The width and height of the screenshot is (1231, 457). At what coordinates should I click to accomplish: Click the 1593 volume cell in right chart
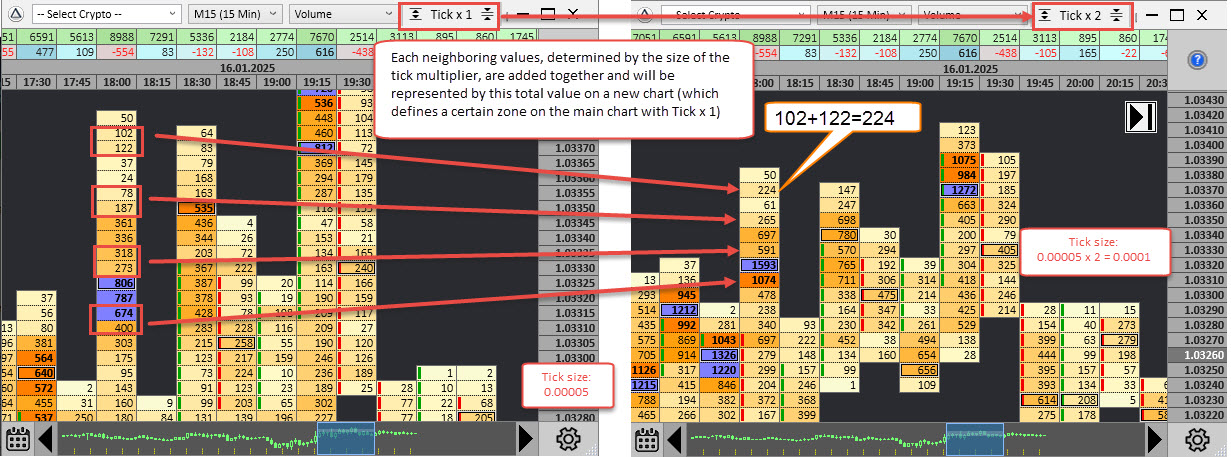coord(759,265)
